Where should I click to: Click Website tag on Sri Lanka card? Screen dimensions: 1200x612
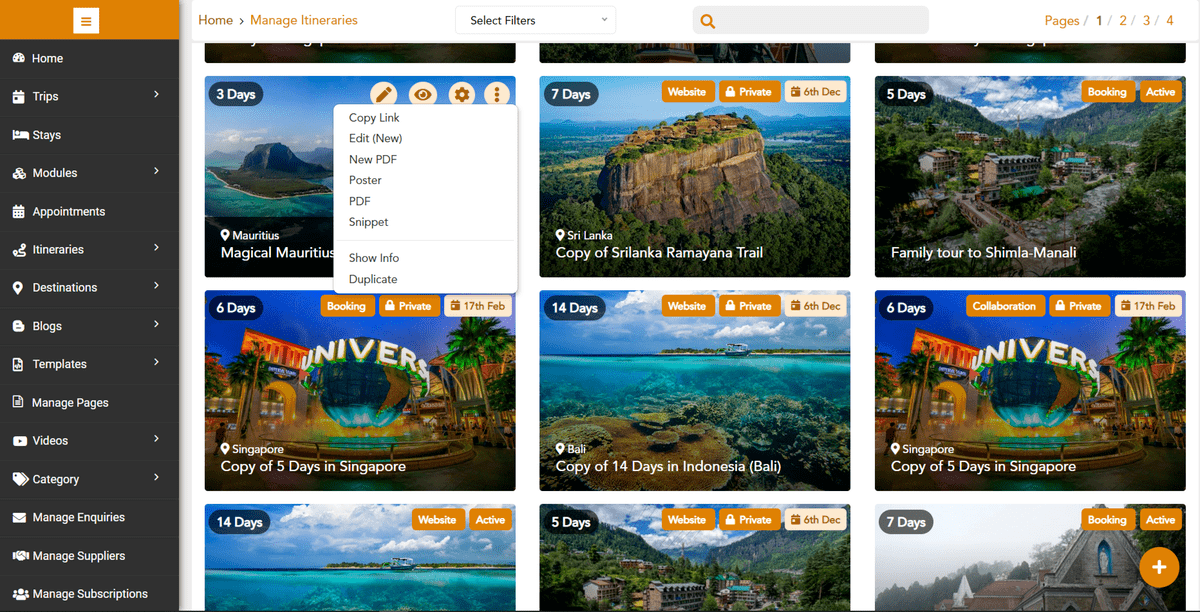tap(687, 92)
